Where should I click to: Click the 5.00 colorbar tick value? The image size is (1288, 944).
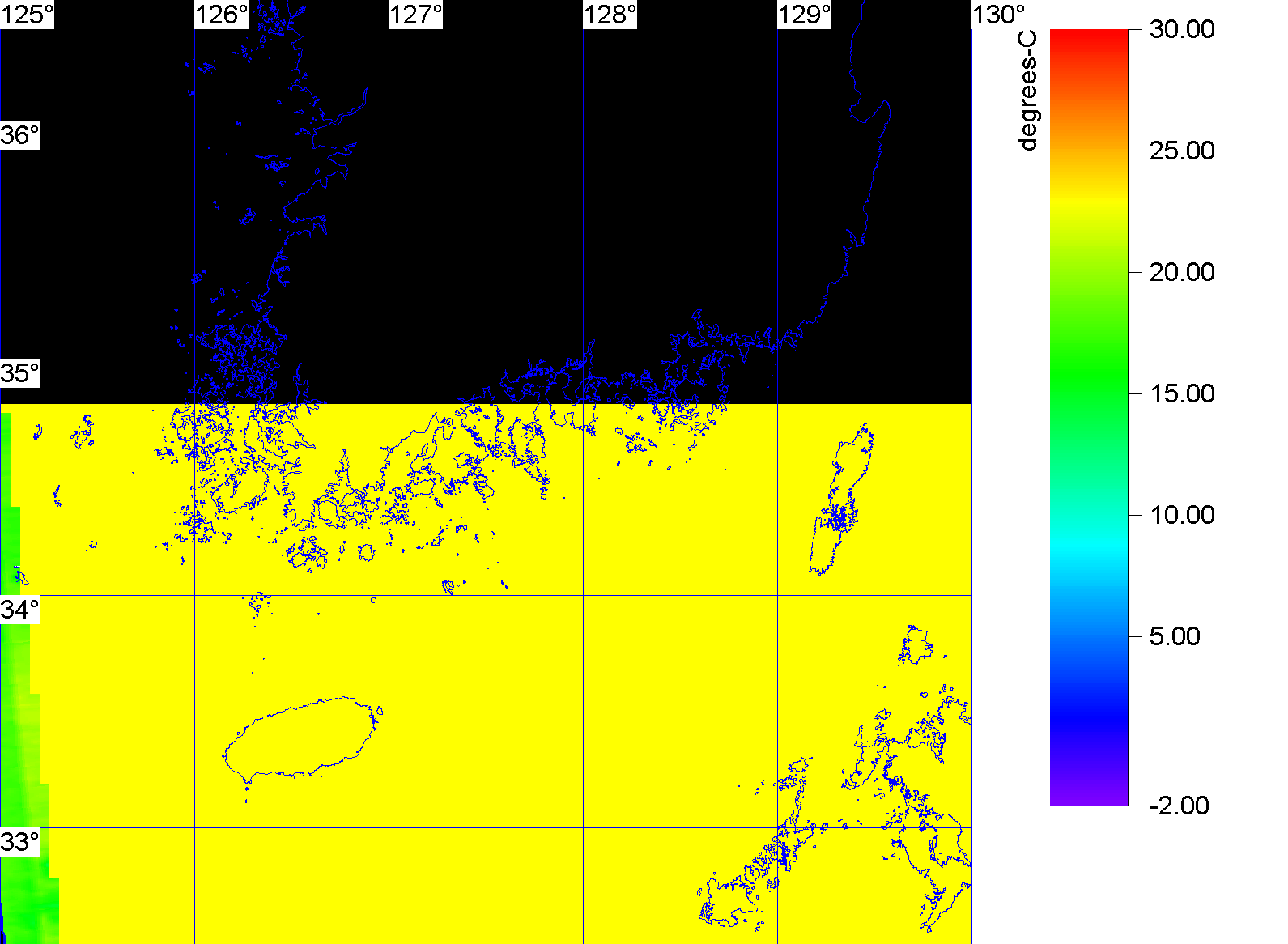1175,636
